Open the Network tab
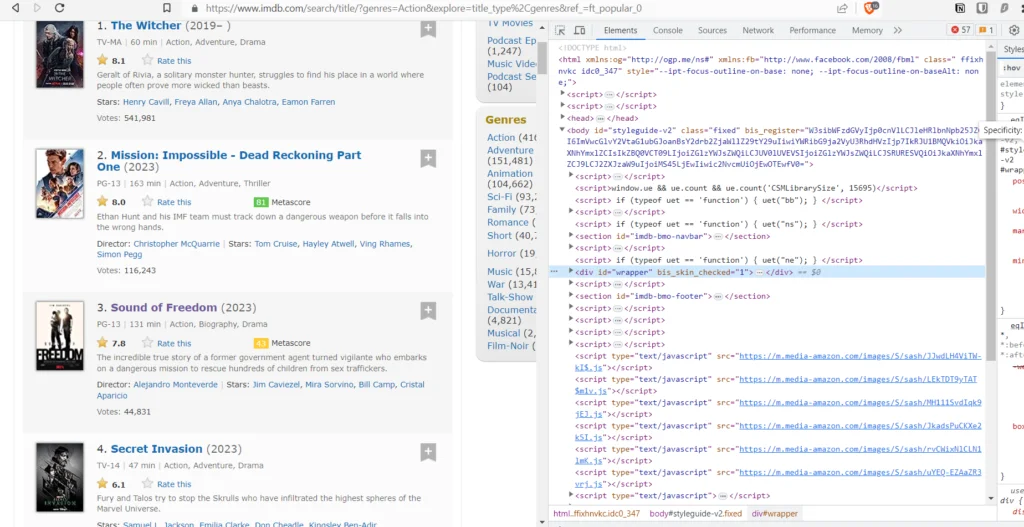Viewport: 1024px width, 527px height. pyautogui.click(x=758, y=31)
